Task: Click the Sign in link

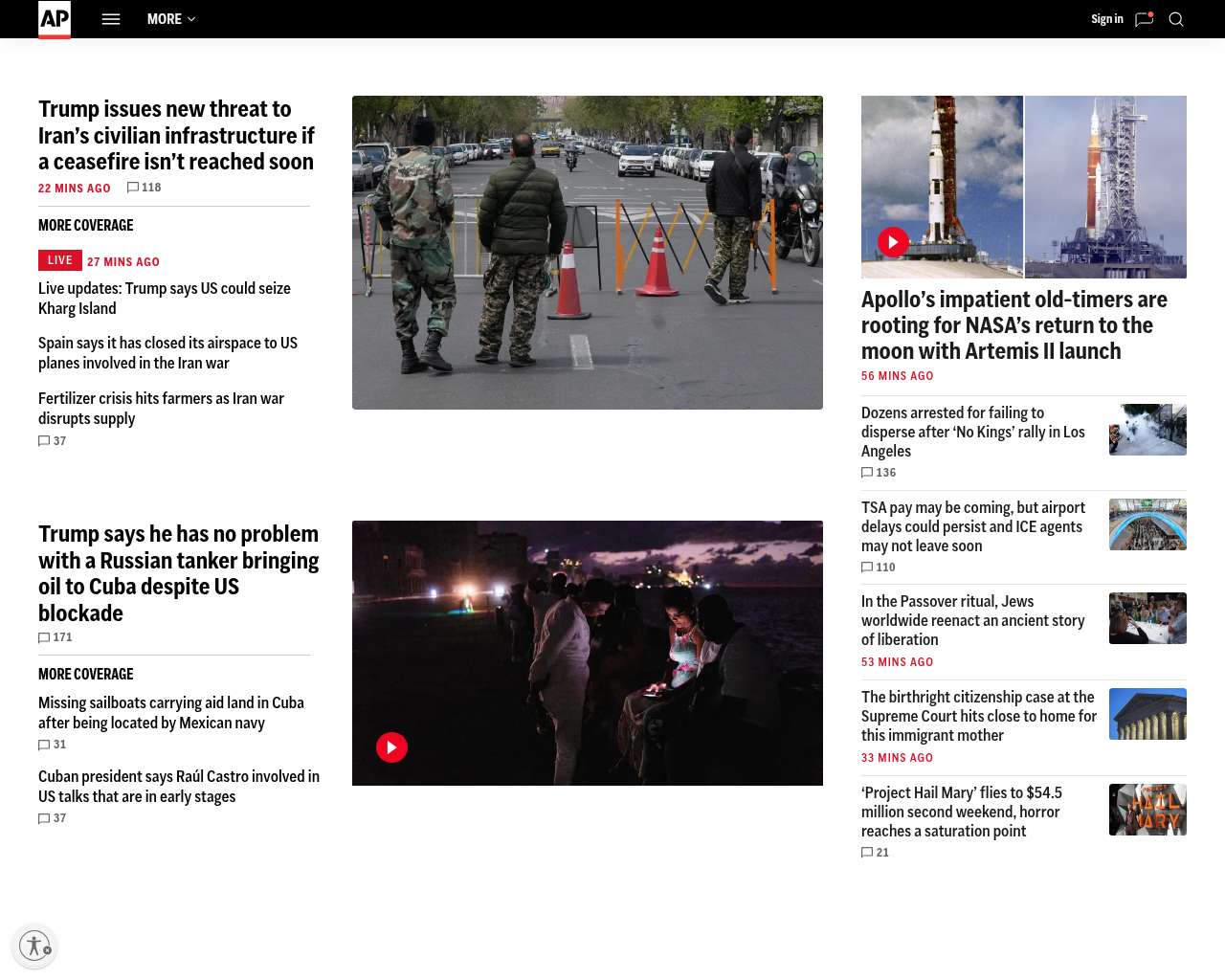Action: click(x=1107, y=19)
